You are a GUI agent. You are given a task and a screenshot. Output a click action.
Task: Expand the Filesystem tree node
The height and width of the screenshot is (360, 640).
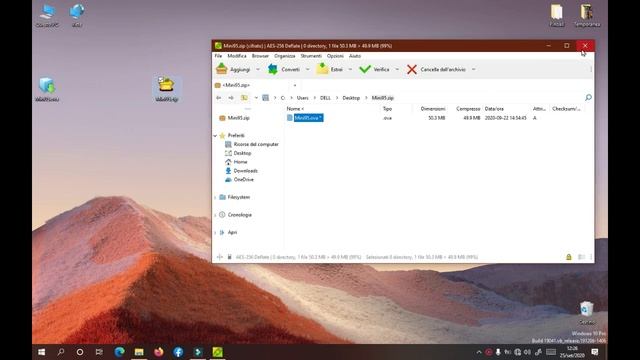(216, 197)
